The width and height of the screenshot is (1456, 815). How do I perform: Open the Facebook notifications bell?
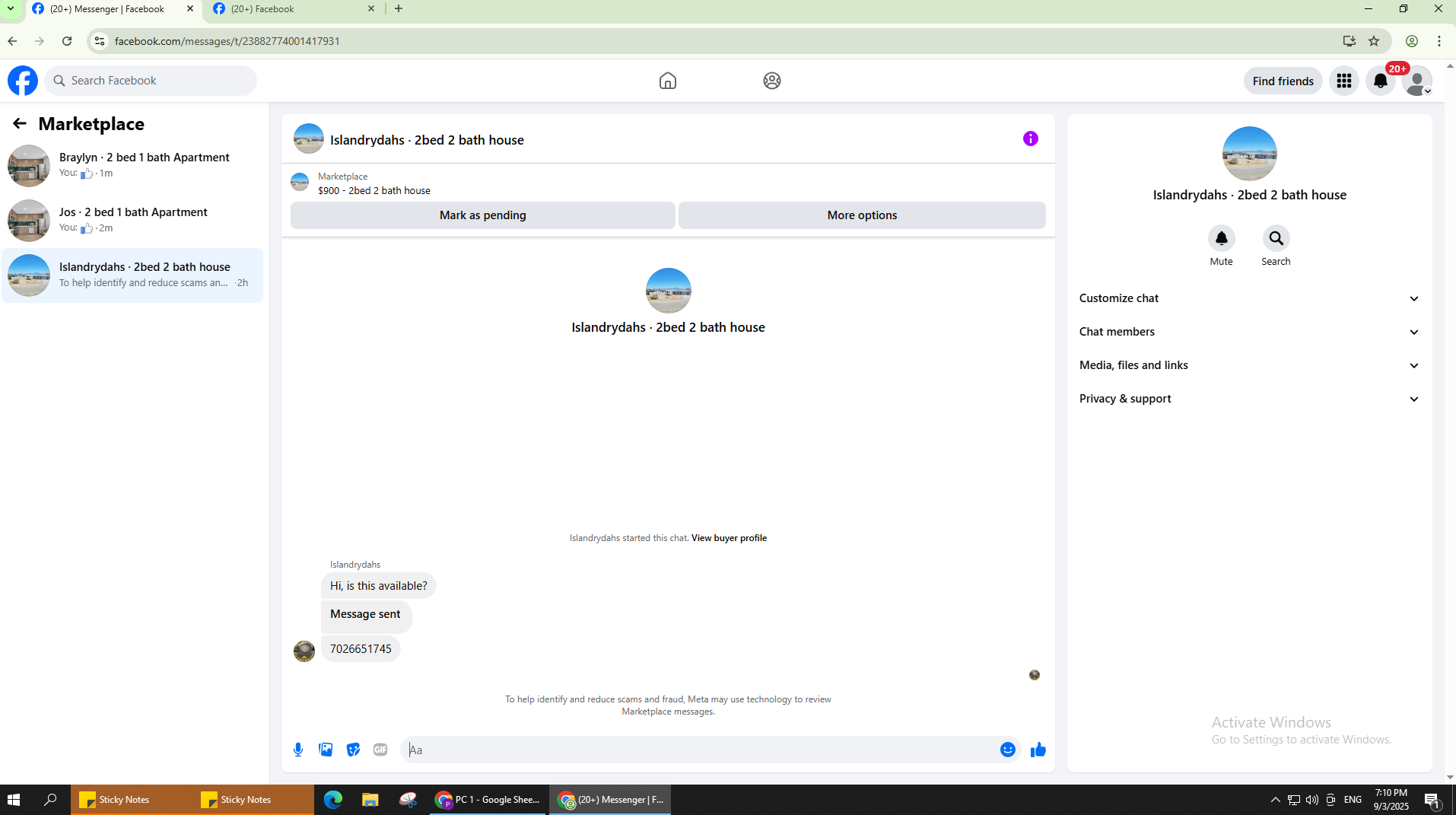1381,81
